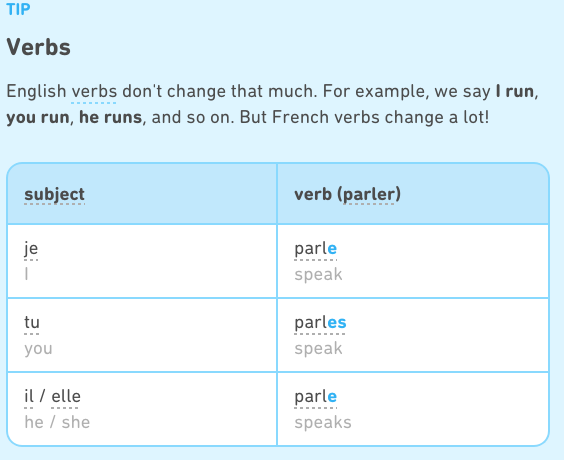Click the blue "TIP" label

point(18,9)
